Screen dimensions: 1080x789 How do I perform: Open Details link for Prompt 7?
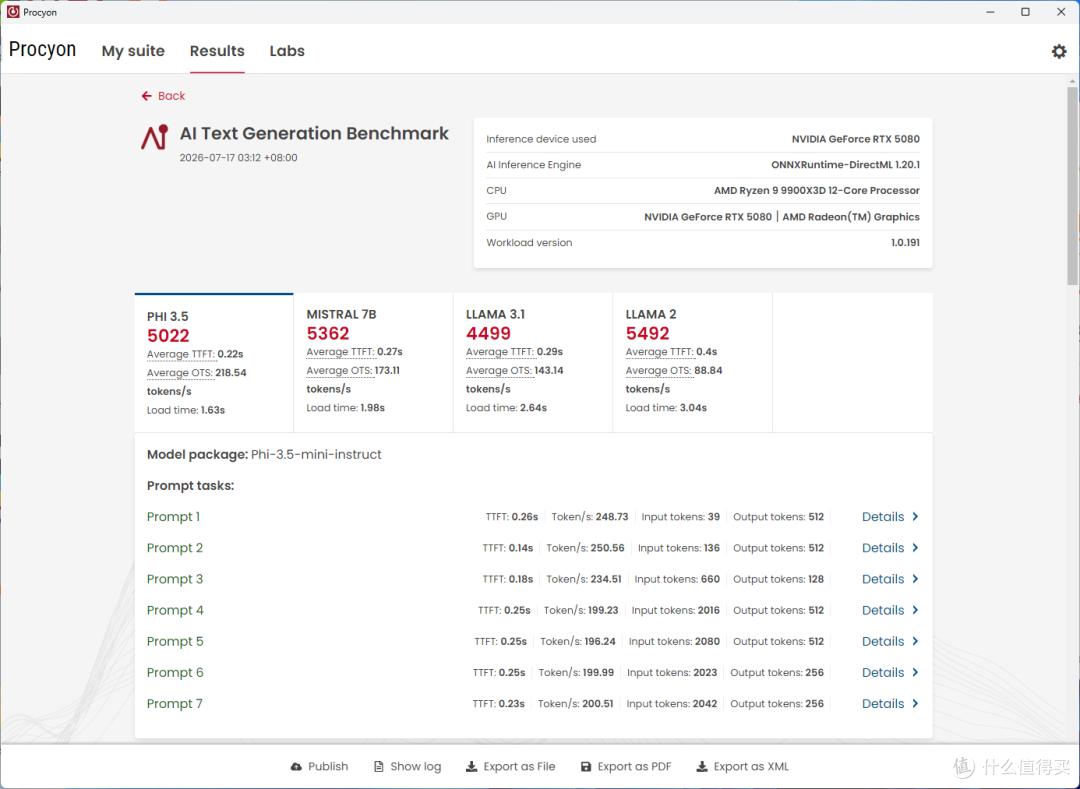[x=890, y=704]
